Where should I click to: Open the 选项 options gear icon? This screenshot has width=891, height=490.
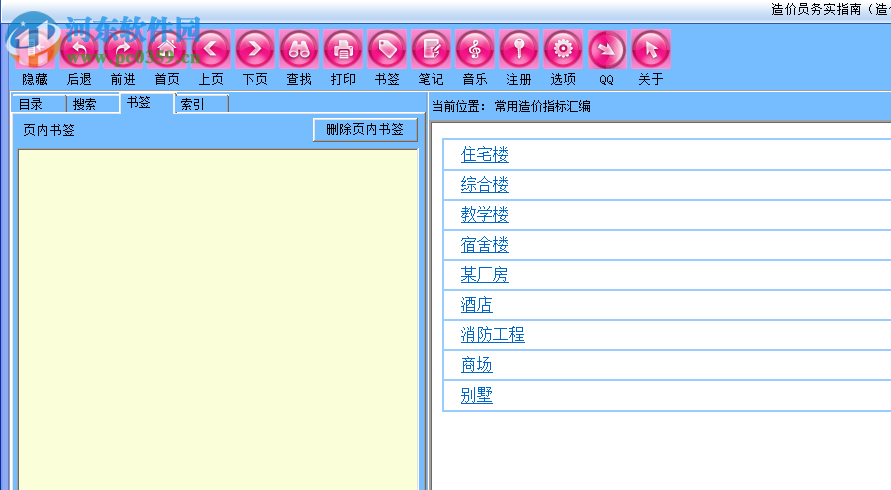pyautogui.click(x=563, y=49)
